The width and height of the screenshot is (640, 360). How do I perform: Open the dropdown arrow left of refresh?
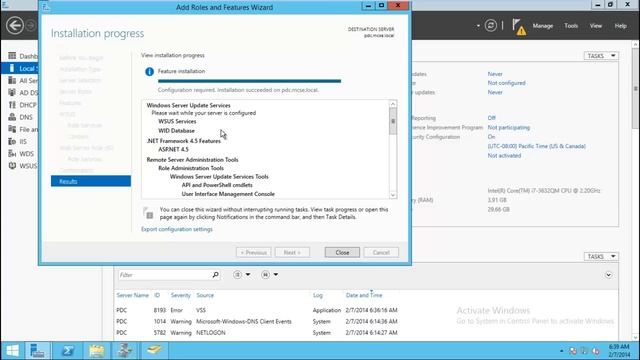click(478, 26)
